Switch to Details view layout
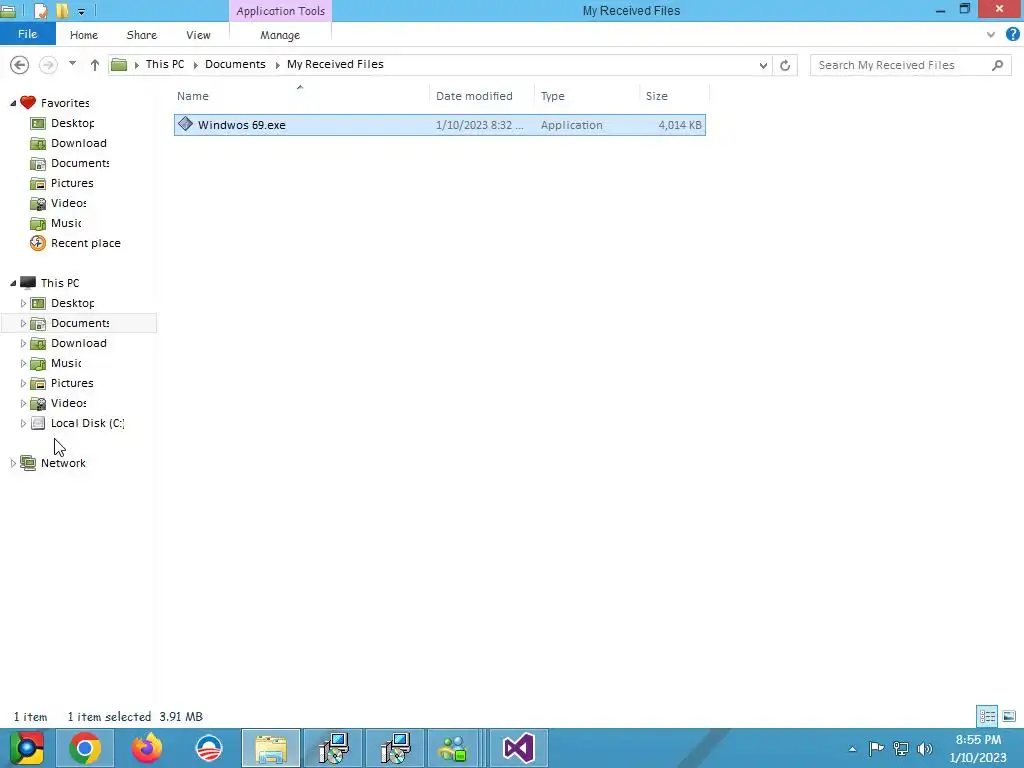Screen dimensions: 1024x768 click(987, 716)
